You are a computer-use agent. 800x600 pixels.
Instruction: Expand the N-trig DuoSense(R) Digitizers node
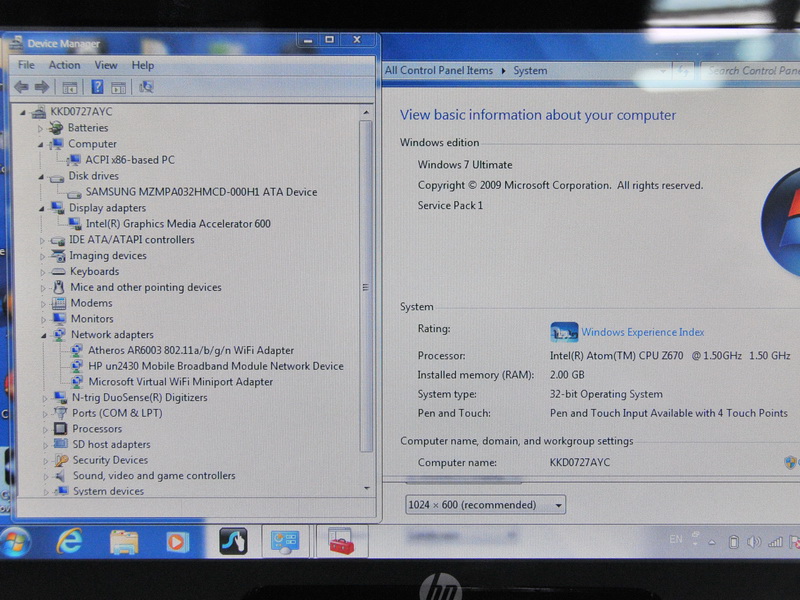tap(45, 398)
